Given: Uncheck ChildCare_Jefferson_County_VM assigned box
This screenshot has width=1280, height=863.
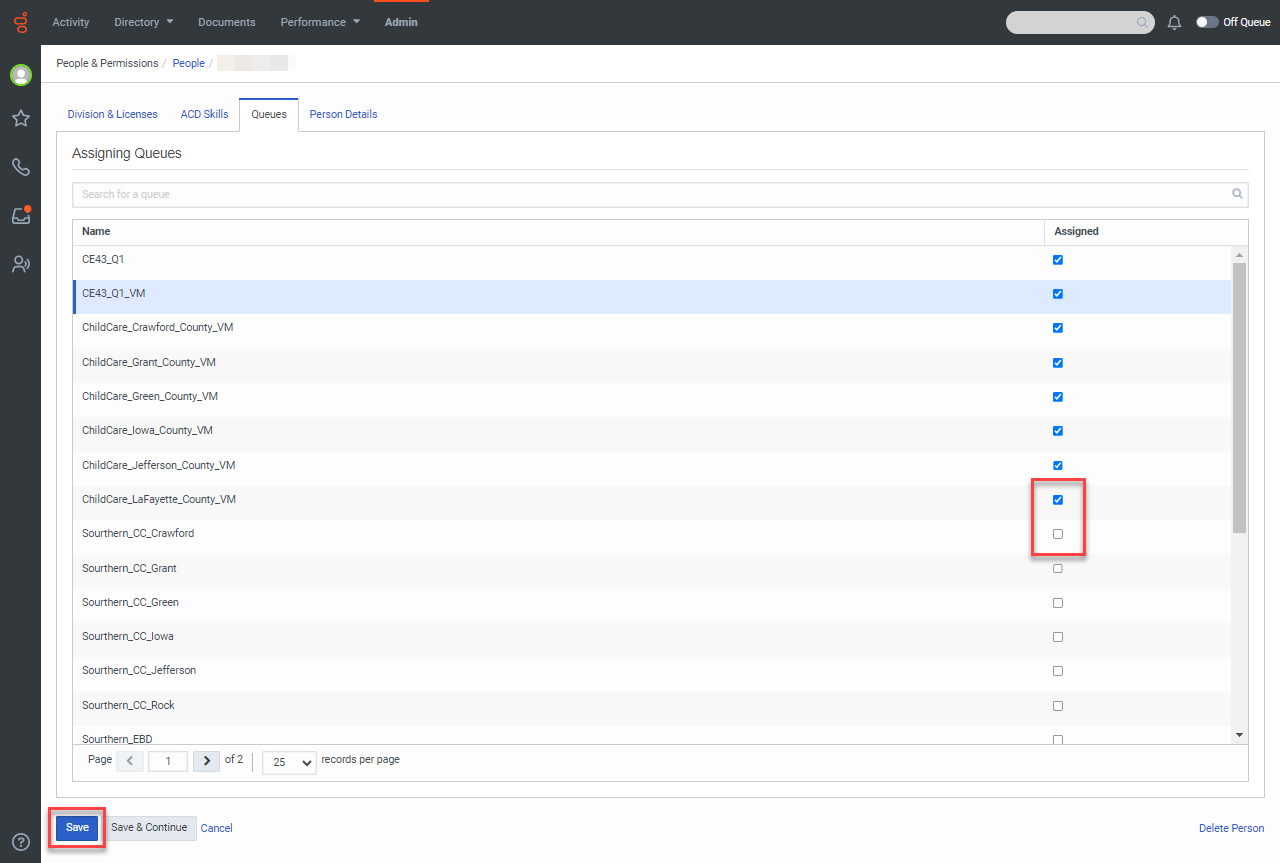Looking at the screenshot, I should [1058, 466].
